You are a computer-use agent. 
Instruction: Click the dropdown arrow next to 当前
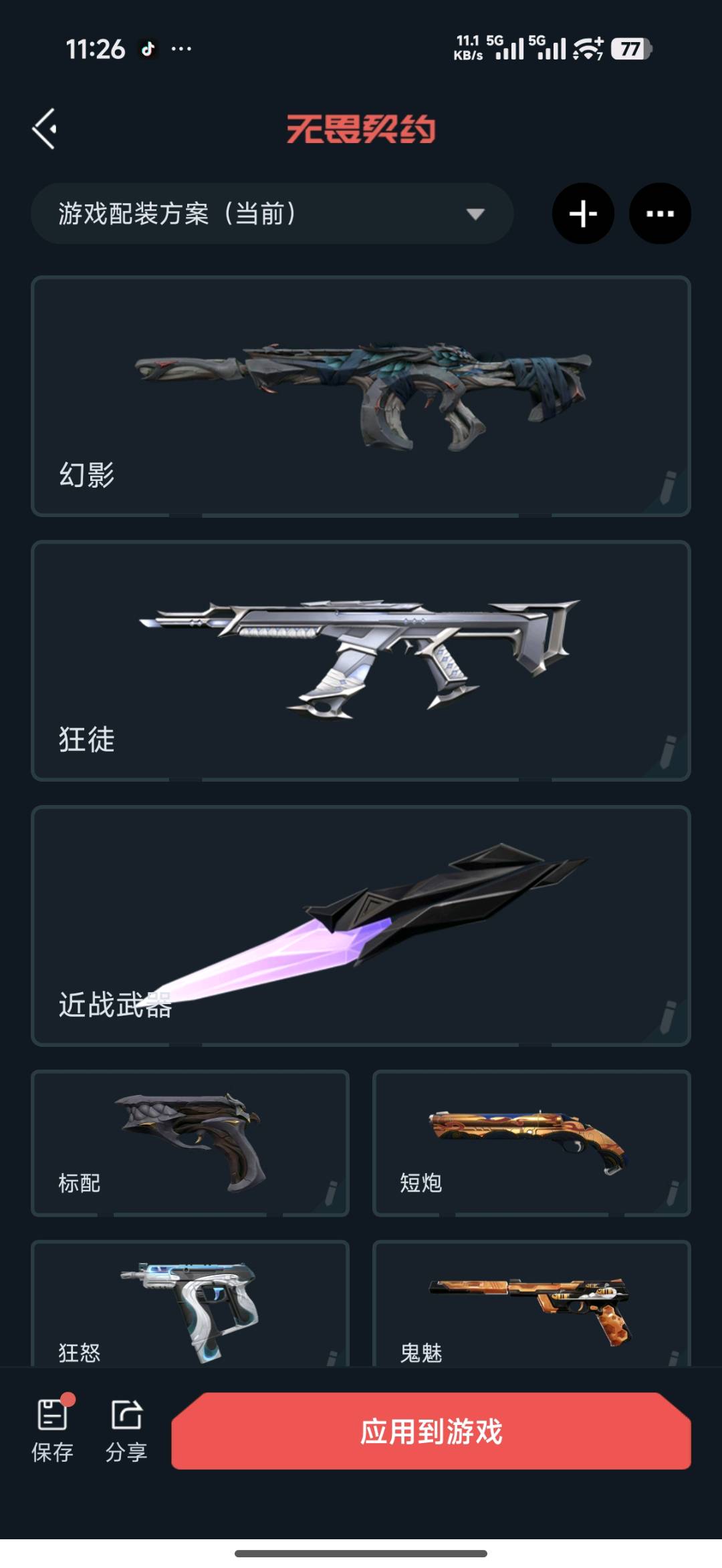475,214
